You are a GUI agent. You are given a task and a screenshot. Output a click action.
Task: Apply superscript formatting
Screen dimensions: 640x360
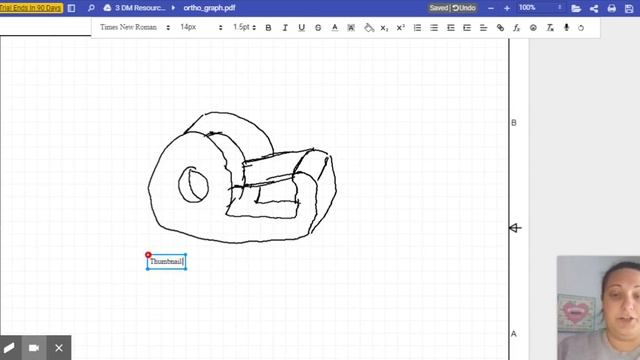(x=400, y=28)
